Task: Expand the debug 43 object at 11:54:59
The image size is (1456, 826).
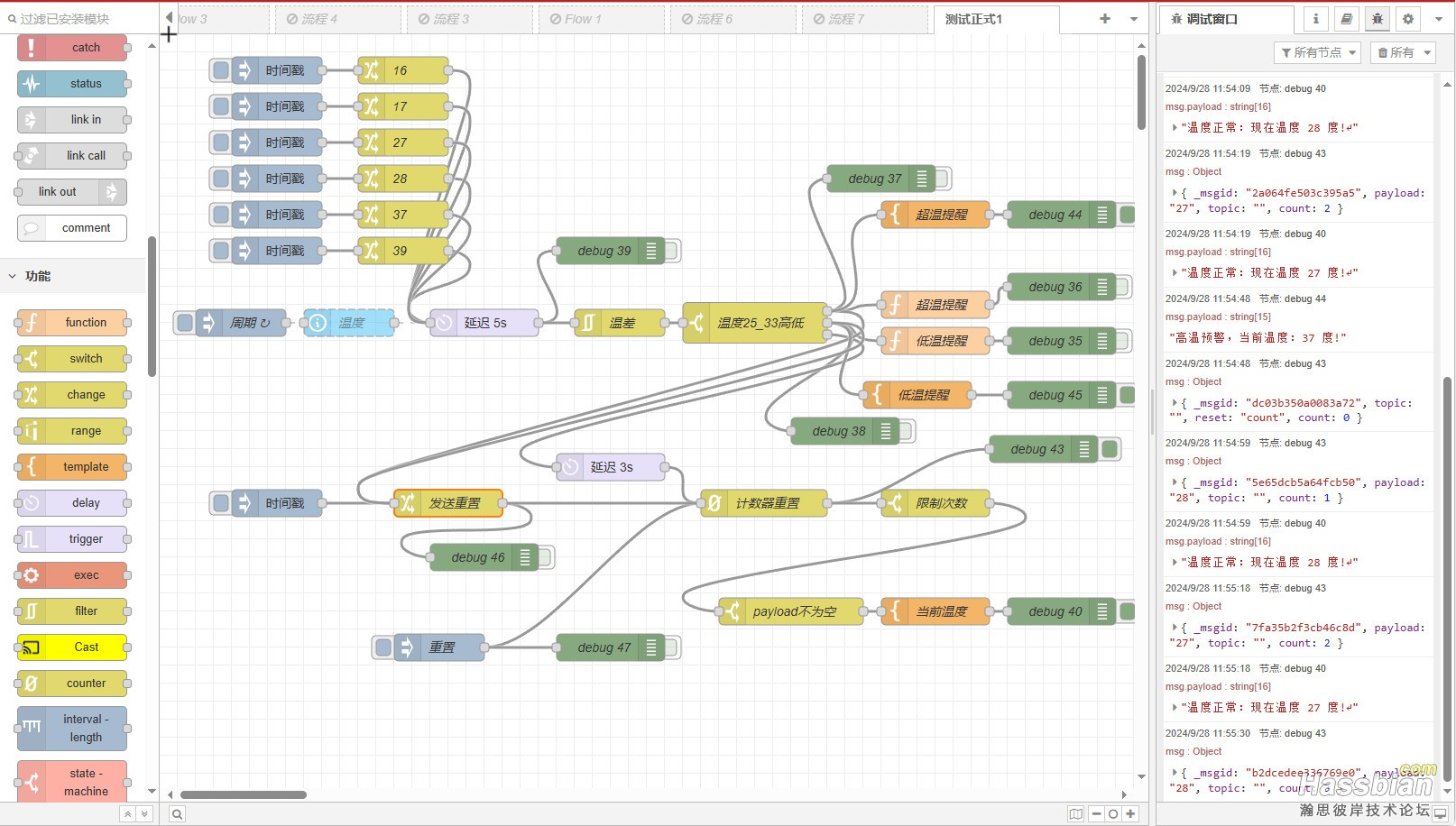Action: [x=1175, y=482]
